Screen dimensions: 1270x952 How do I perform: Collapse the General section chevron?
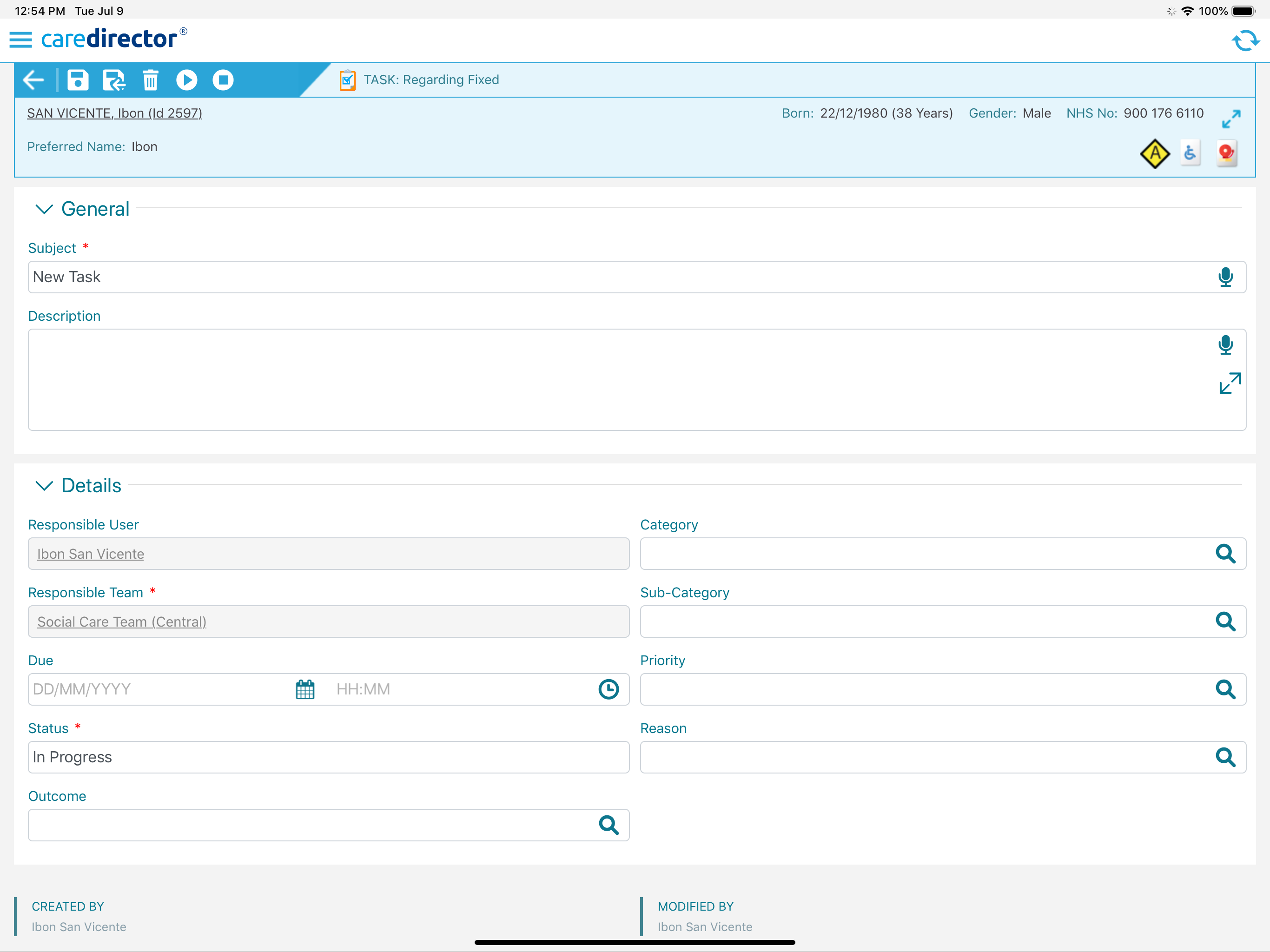[x=44, y=209]
